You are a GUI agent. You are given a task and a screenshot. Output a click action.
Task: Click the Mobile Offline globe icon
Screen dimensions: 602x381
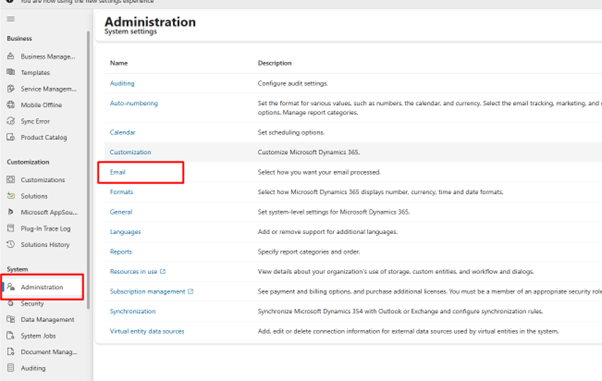coord(11,105)
